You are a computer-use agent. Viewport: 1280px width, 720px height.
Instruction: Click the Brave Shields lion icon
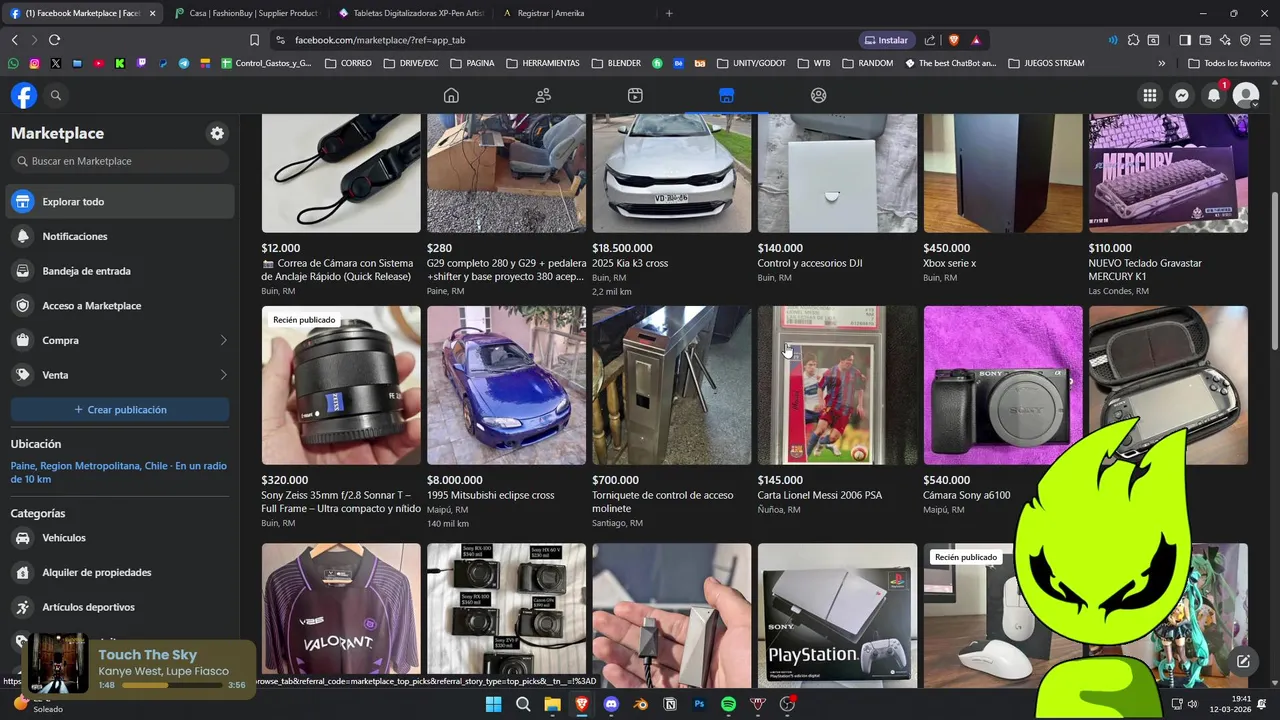tap(953, 40)
